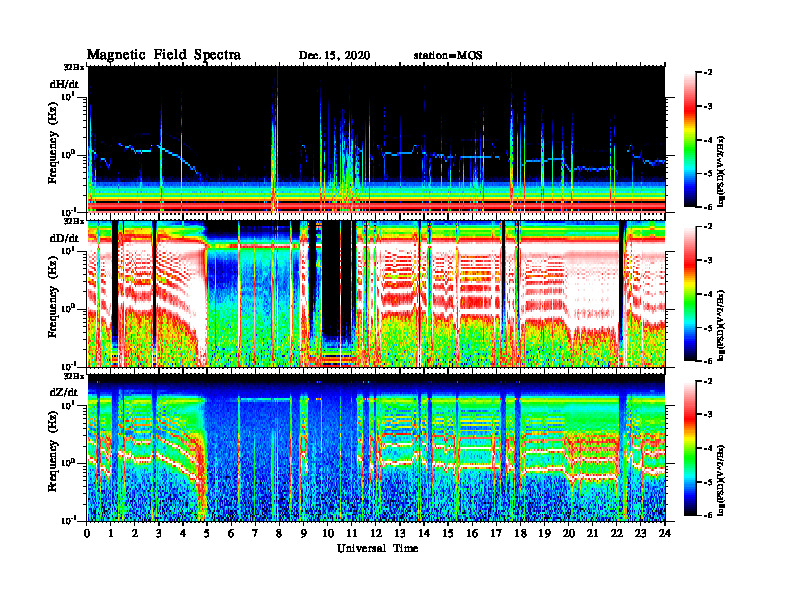The height and width of the screenshot is (612, 792).
Task: Click the 10^1 frequency tick of dD/dt panel
Action: click(x=68, y=251)
